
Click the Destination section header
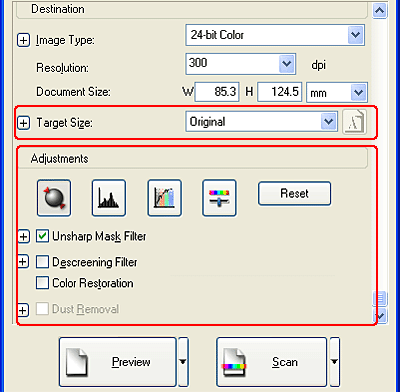(x=192, y=9)
